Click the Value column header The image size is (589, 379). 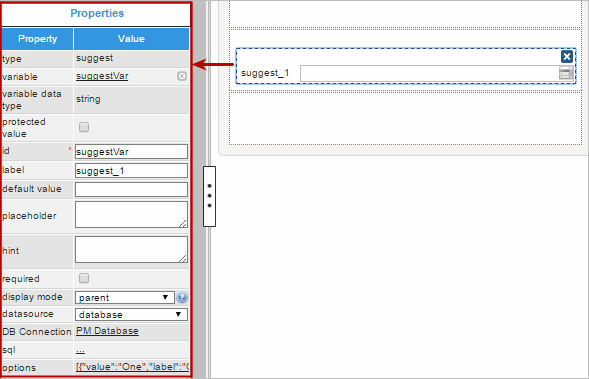click(x=131, y=39)
